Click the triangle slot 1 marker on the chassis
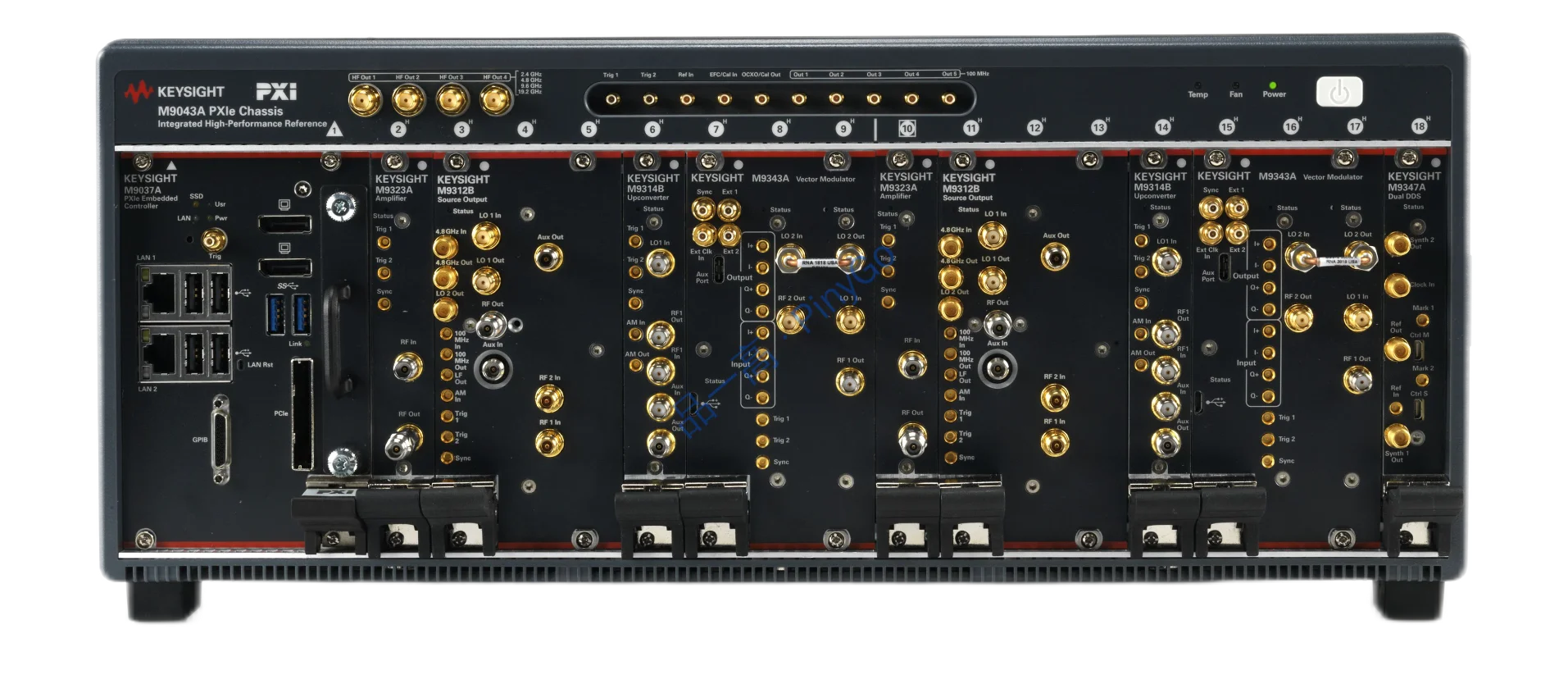The height and width of the screenshot is (675, 1568). point(334,130)
